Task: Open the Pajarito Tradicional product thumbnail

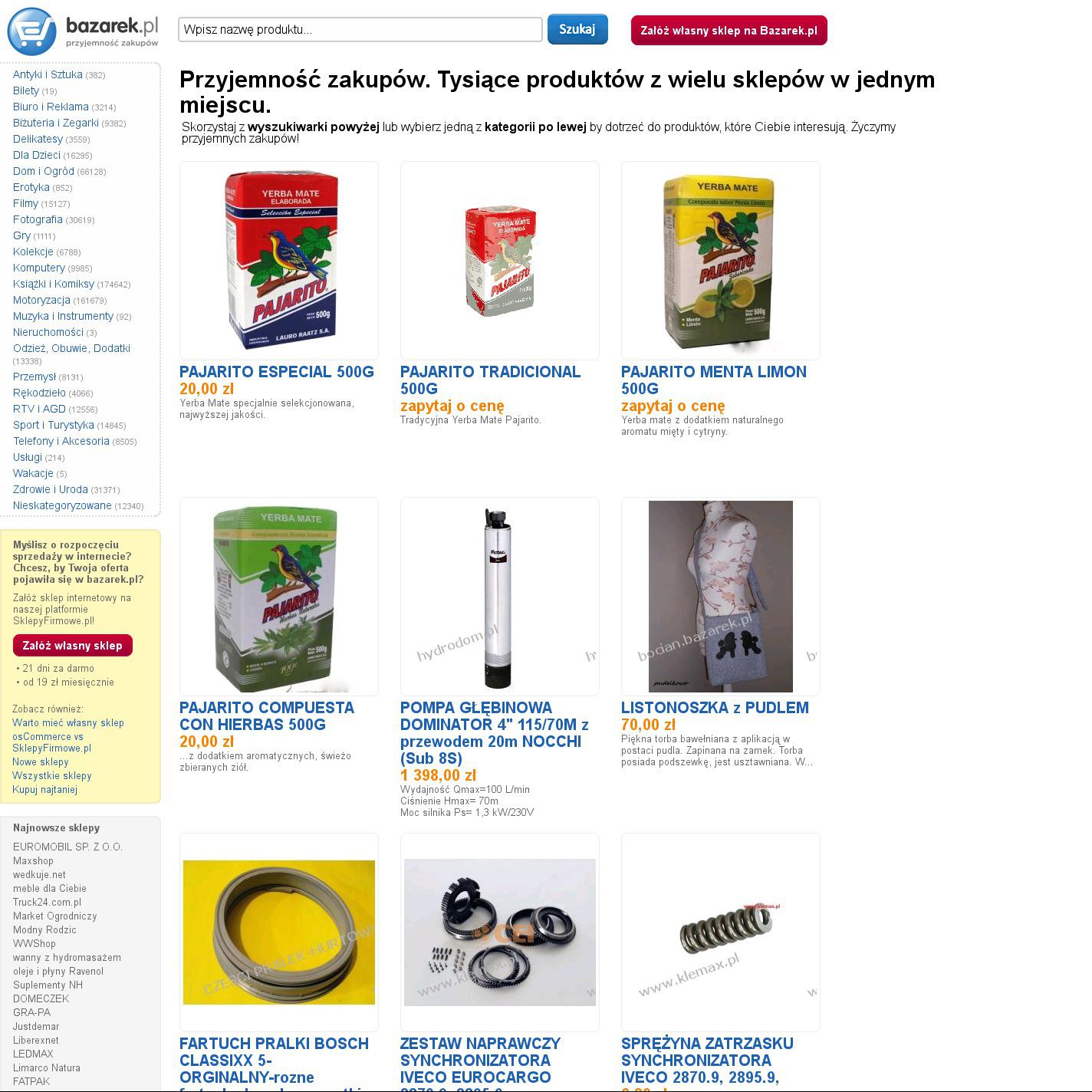Action: point(500,261)
